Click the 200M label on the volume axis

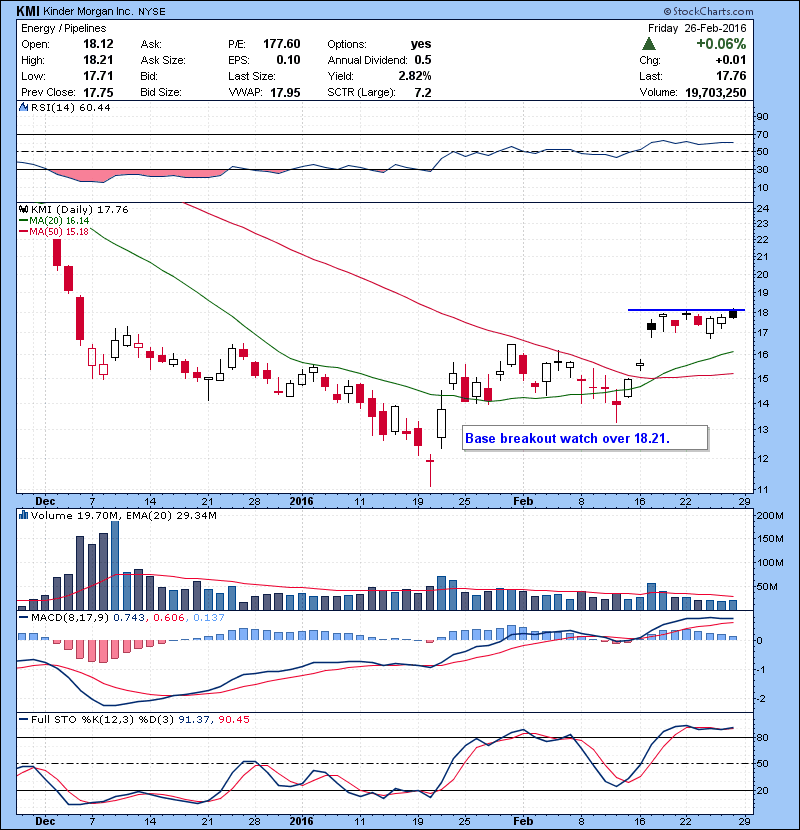click(770, 515)
